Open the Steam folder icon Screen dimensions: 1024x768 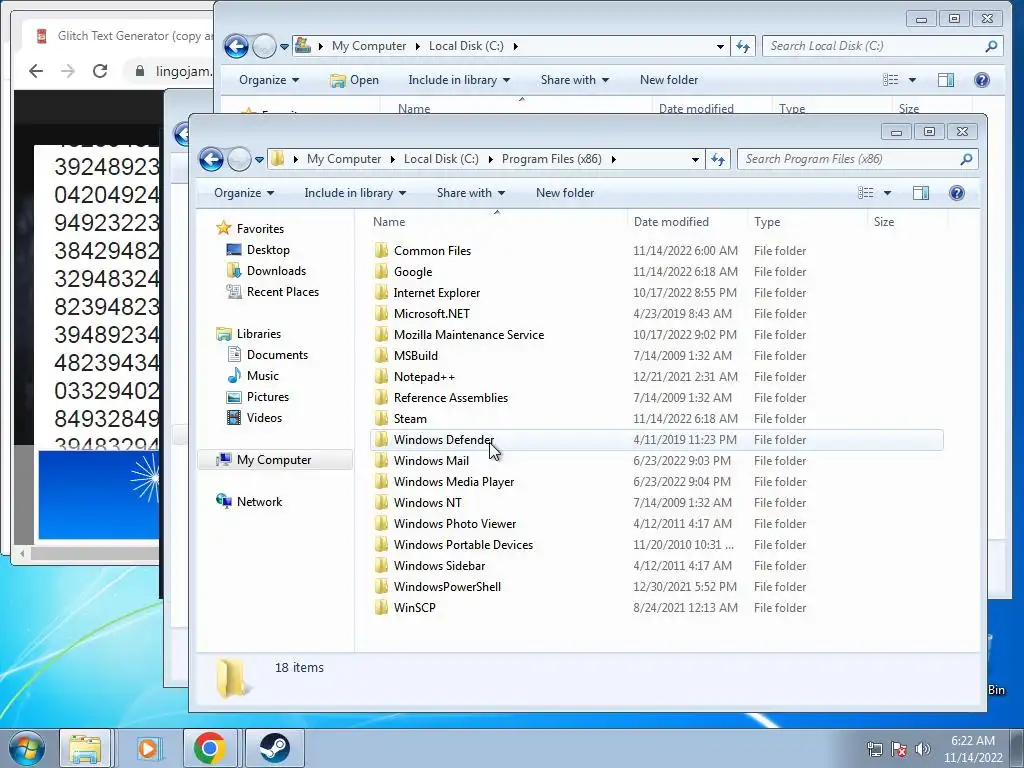pos(381,419)
